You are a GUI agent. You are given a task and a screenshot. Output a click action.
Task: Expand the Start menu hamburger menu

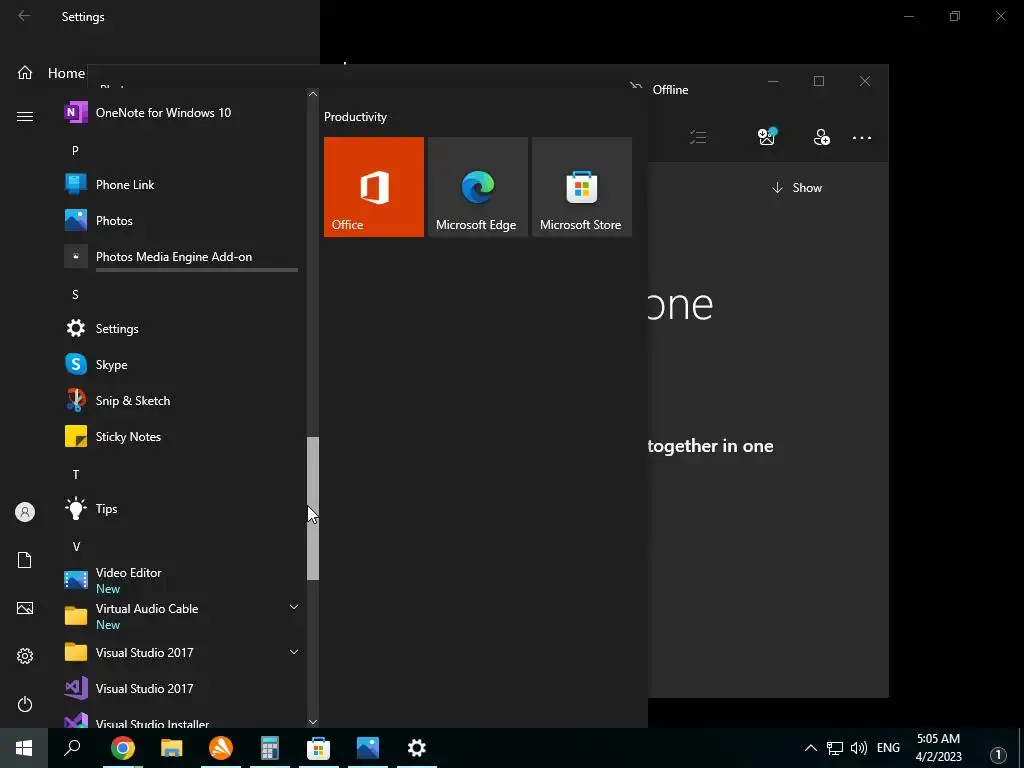pos(25,116)
